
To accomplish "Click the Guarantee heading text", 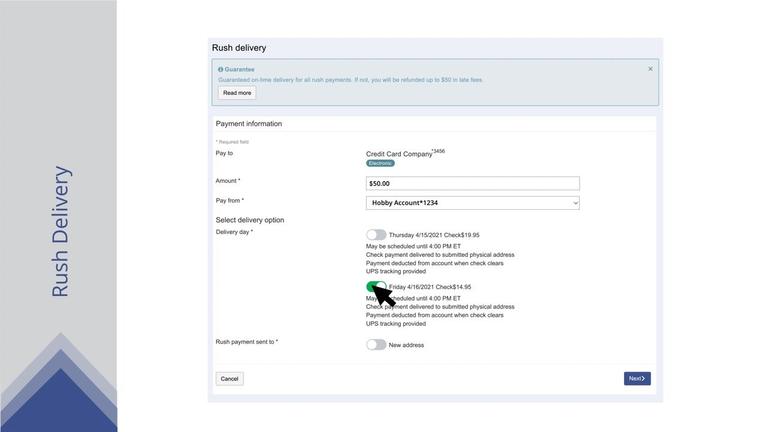I will click(239, 70).
